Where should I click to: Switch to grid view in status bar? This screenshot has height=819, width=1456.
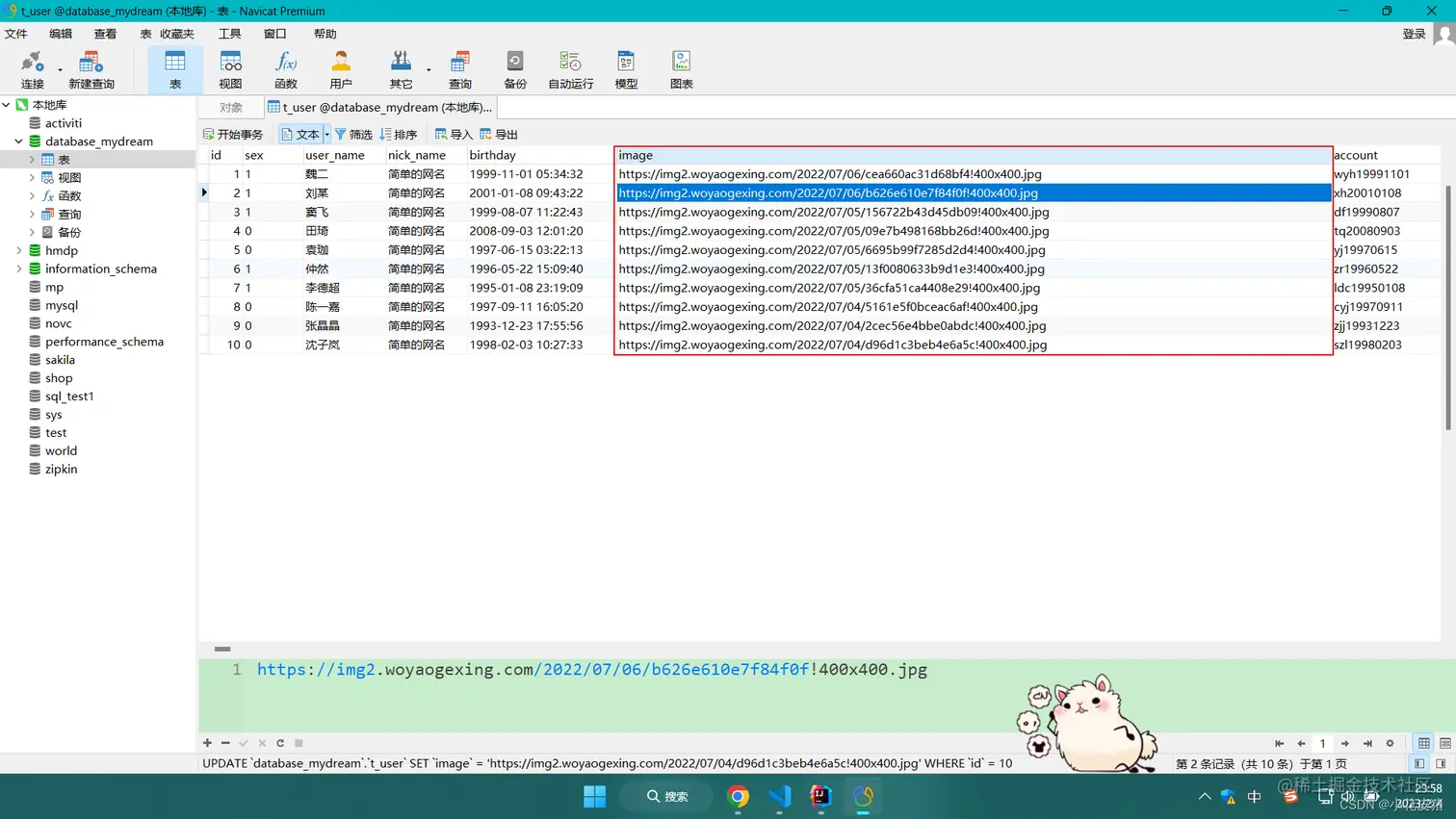pyautogui.click(x=1423, y=743)
